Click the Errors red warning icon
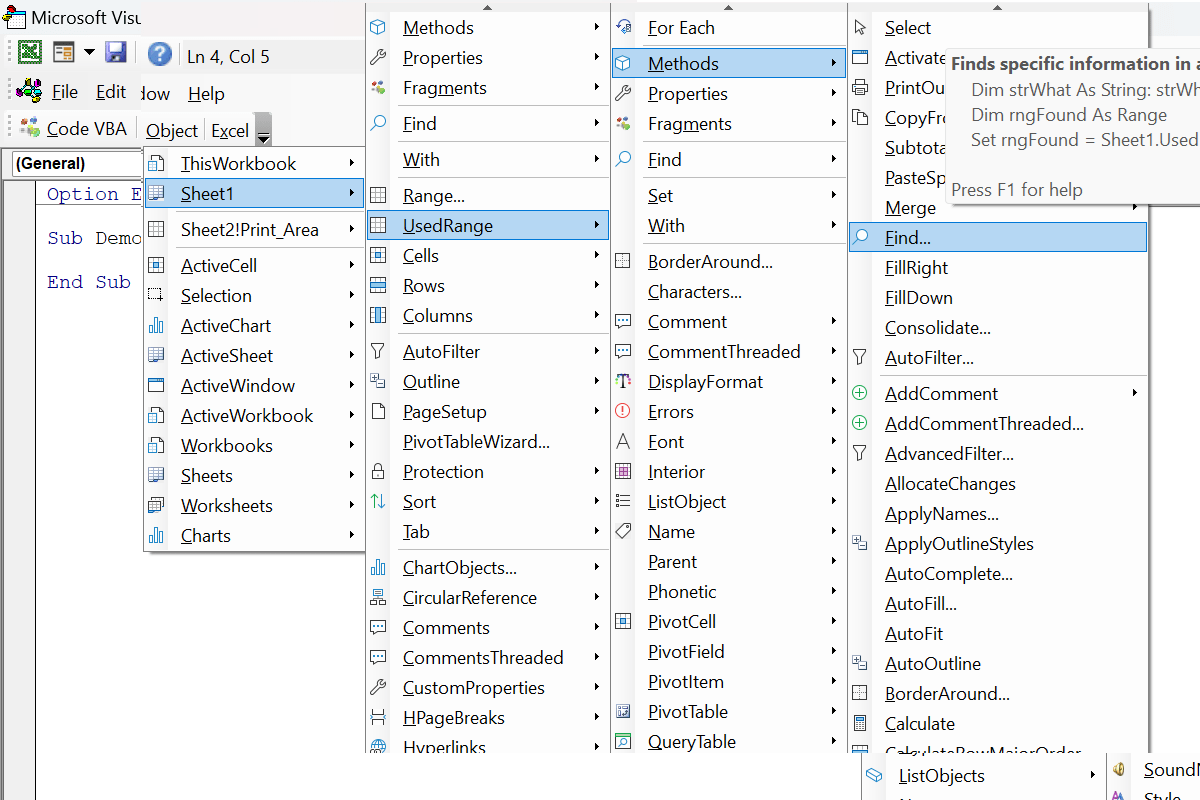The height and width of the screenshot is (800, 1200). coord(623,411)
